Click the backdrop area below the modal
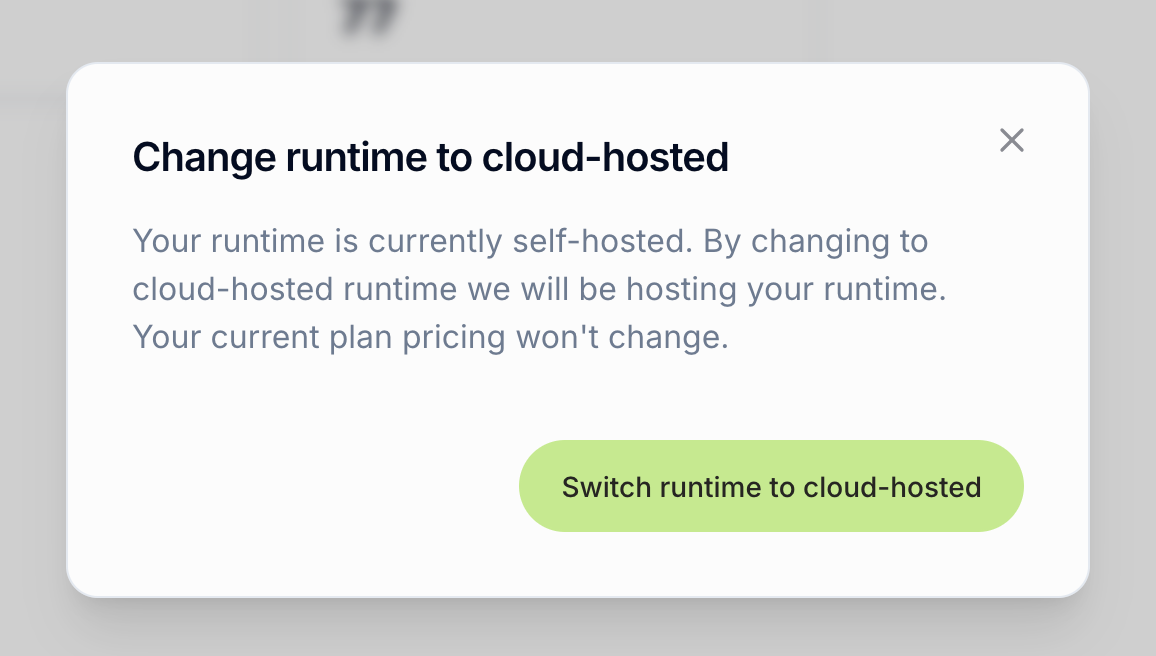This screenshot has height=656, width=1156. click(578, 630)
